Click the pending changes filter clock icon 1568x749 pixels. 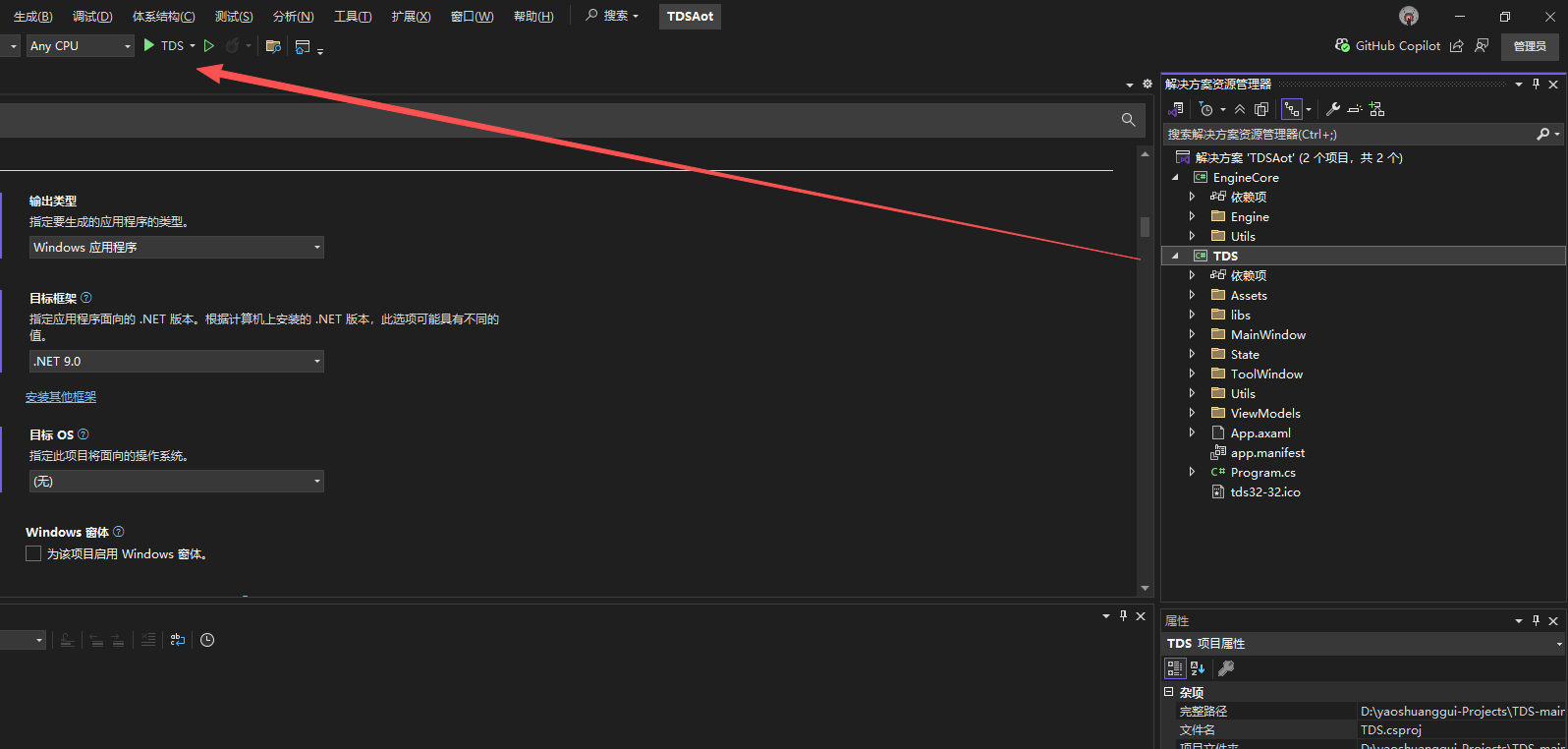[1206, 109]
